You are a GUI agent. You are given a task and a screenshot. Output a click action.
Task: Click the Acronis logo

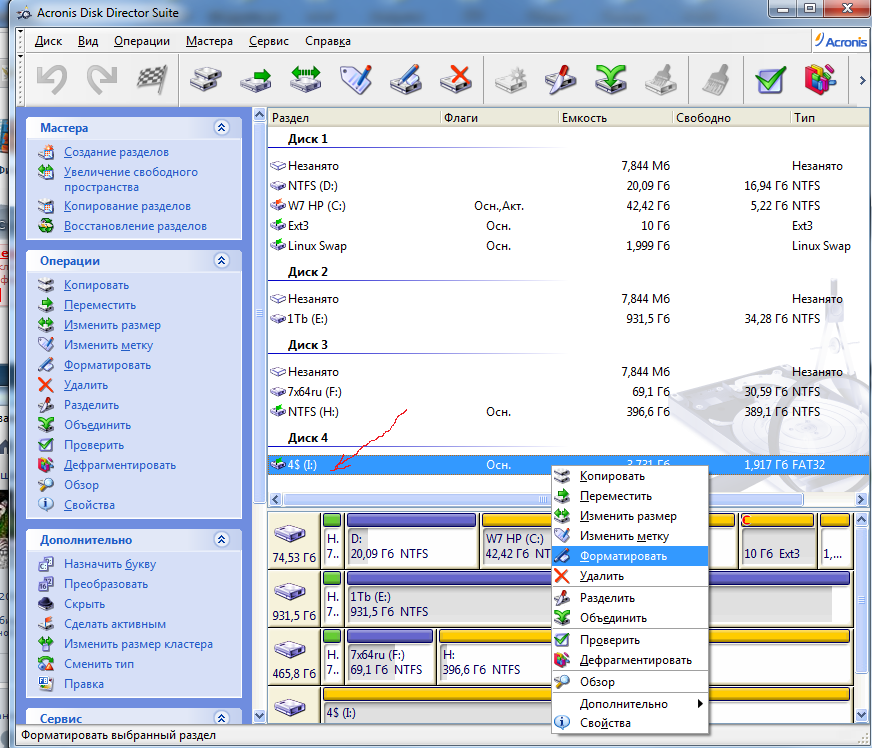840,41
